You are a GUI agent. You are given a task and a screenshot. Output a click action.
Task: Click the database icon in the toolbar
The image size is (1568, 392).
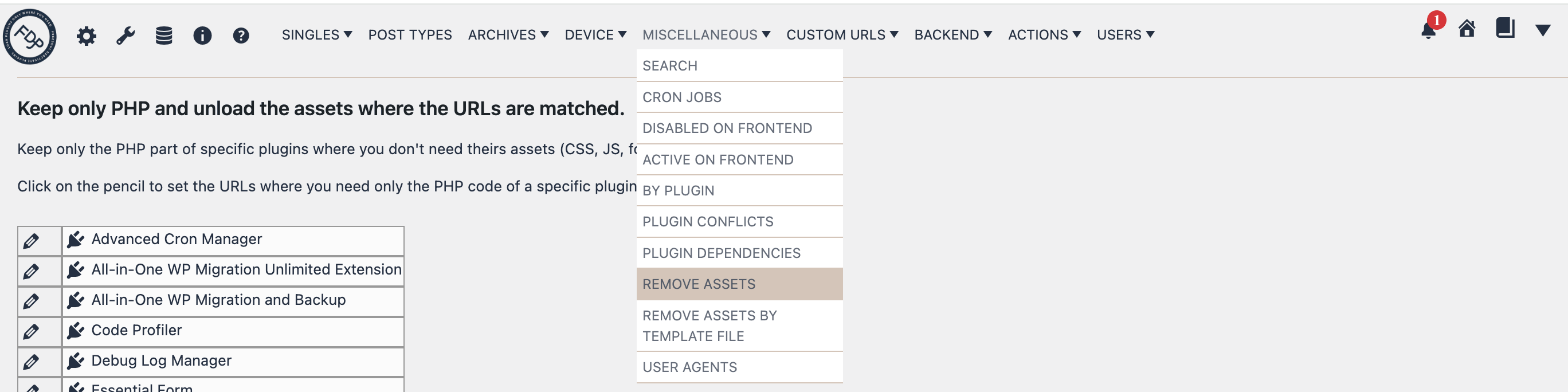[163, 35]
